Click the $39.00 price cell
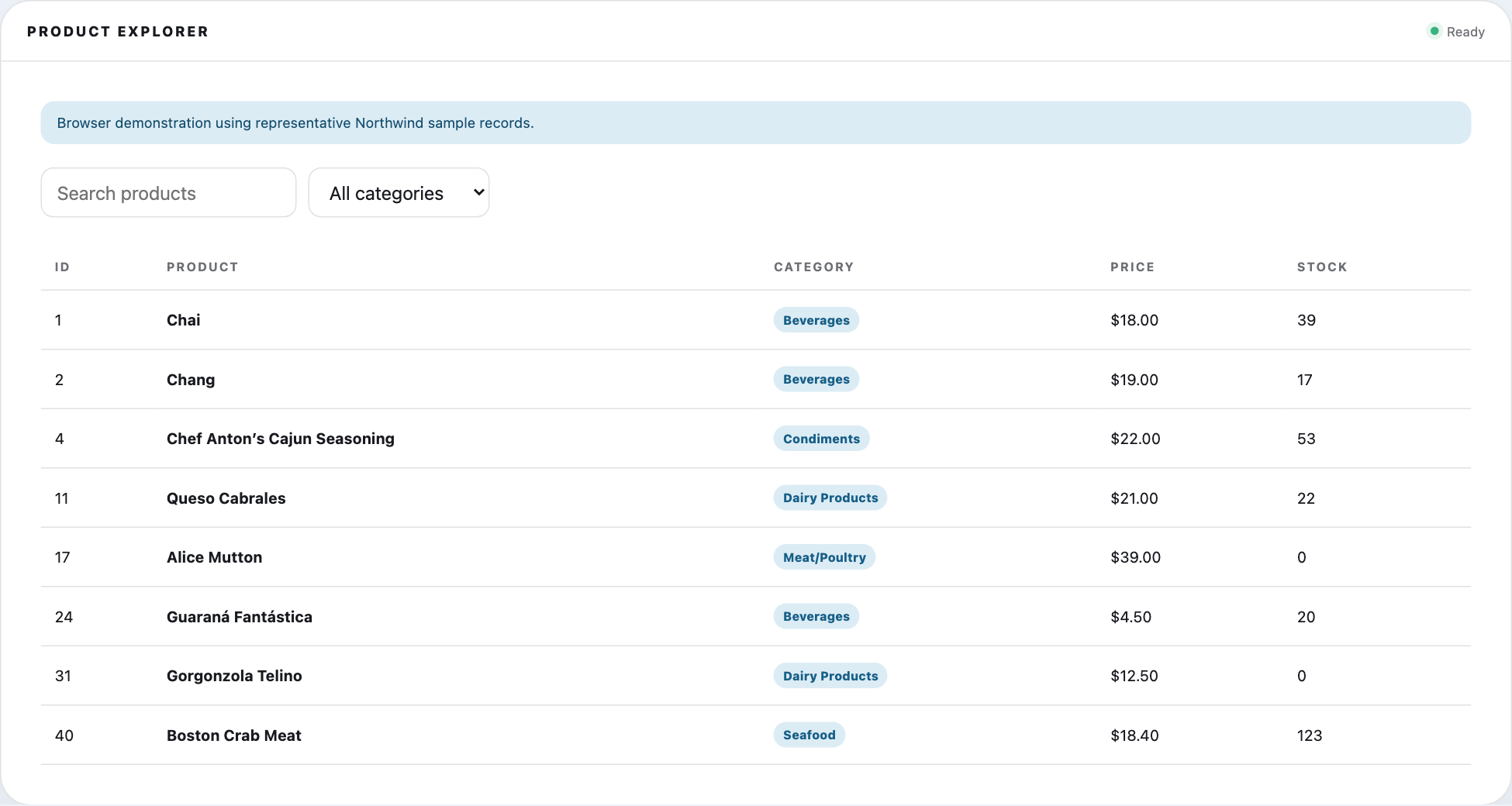Viewport: 1512px width, 806px height. pos(1135,557)
